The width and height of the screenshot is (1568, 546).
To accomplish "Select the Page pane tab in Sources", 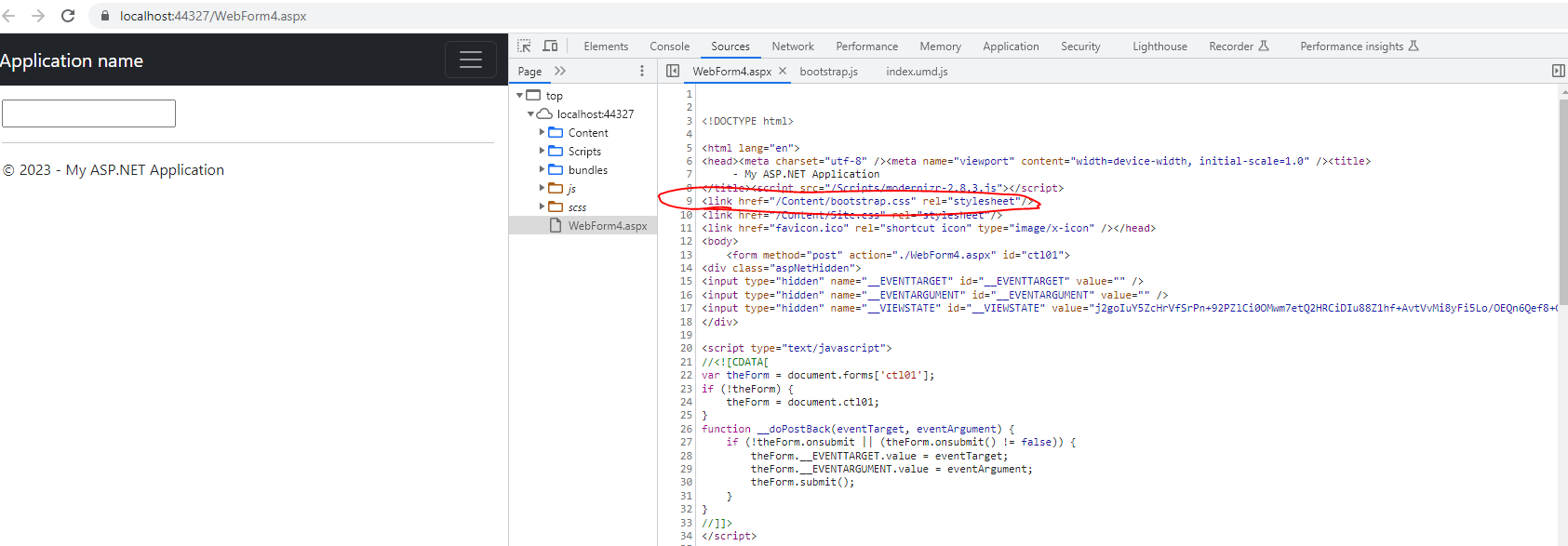I will pyautogui.click(x=529, y=71).
